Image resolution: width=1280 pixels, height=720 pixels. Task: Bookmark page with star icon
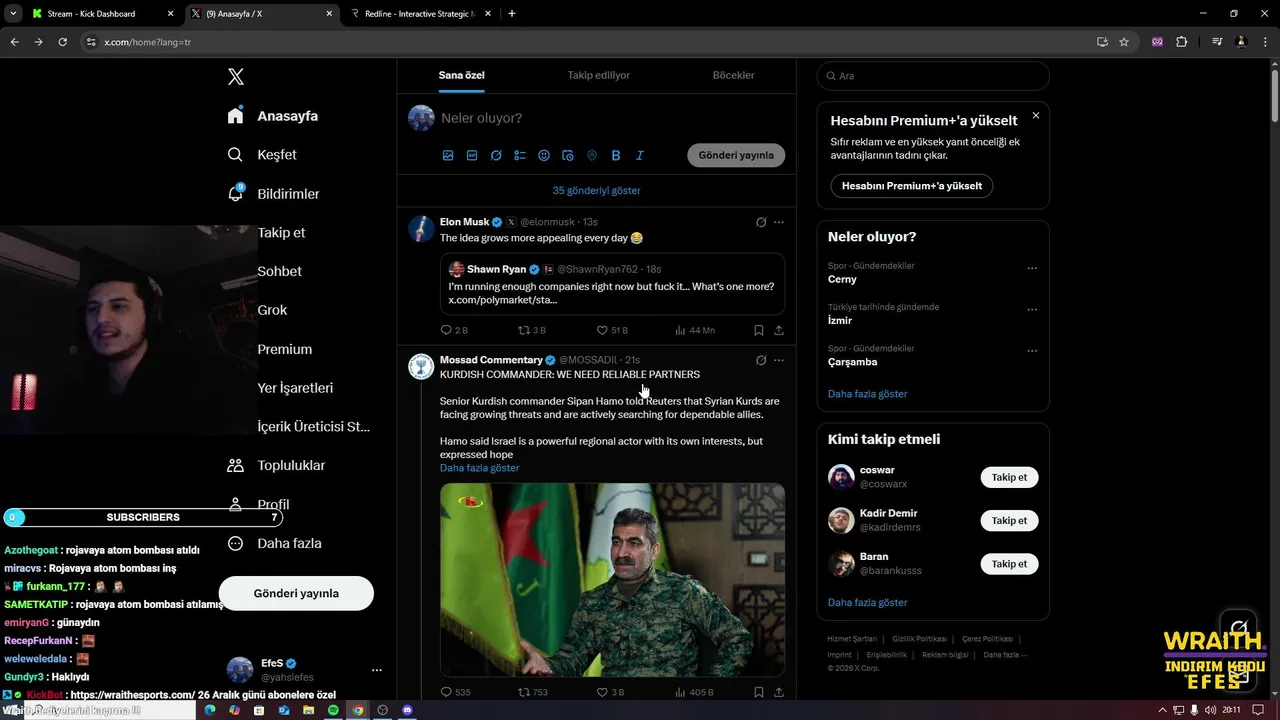point(1124,42)
